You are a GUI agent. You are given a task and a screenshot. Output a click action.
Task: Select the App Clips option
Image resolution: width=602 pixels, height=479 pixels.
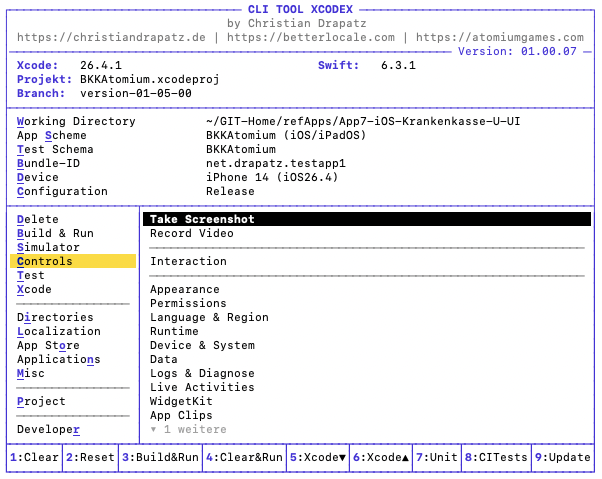click(181, 415)
